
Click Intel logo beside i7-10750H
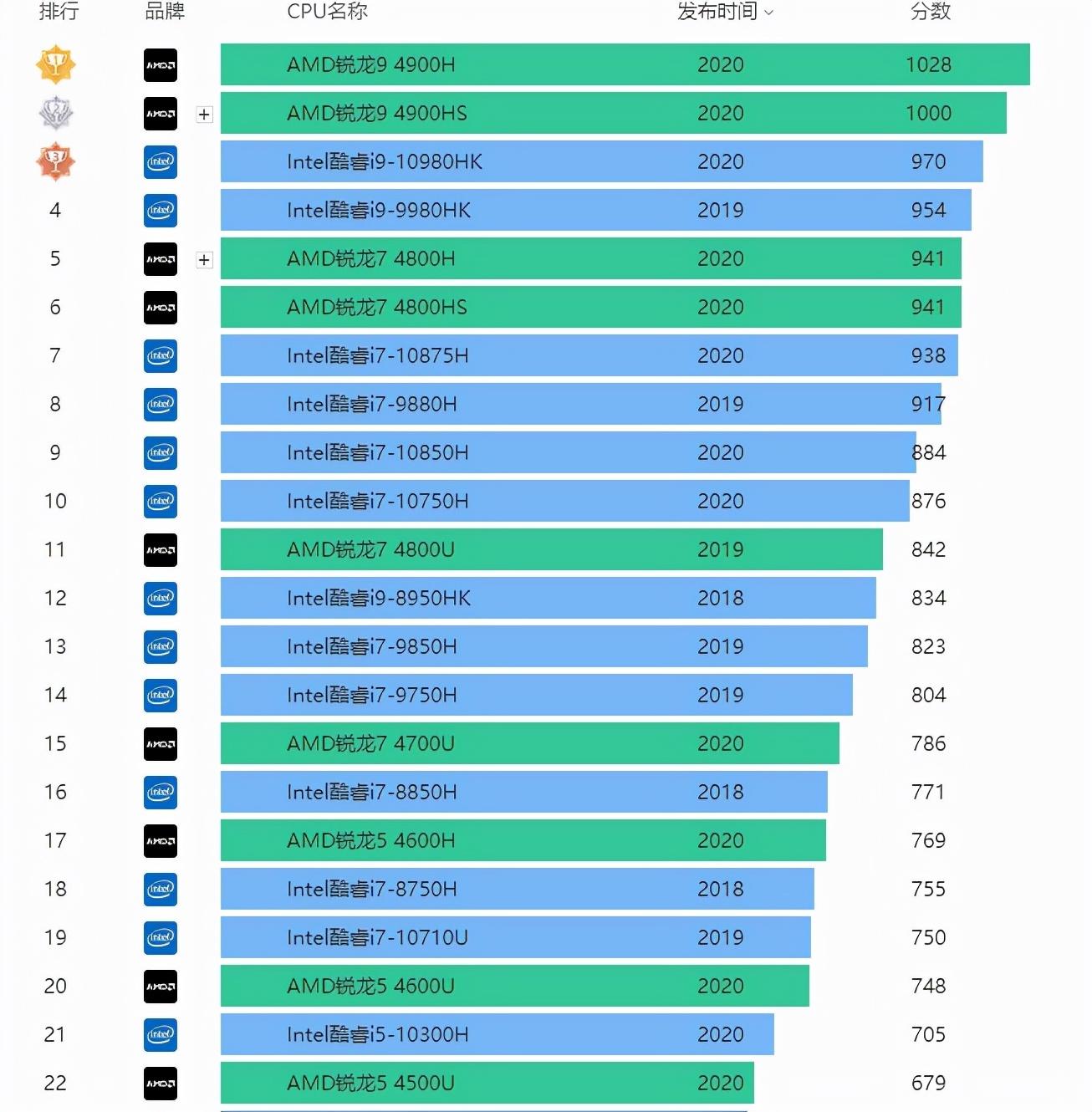(x=161, y=502)
